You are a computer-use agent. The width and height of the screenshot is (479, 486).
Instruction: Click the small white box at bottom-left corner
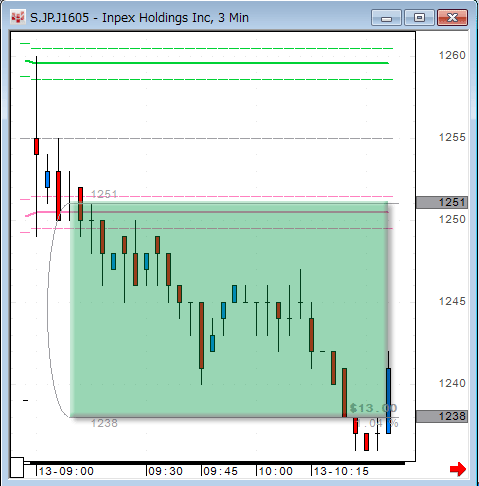click(x=17, y=468)
